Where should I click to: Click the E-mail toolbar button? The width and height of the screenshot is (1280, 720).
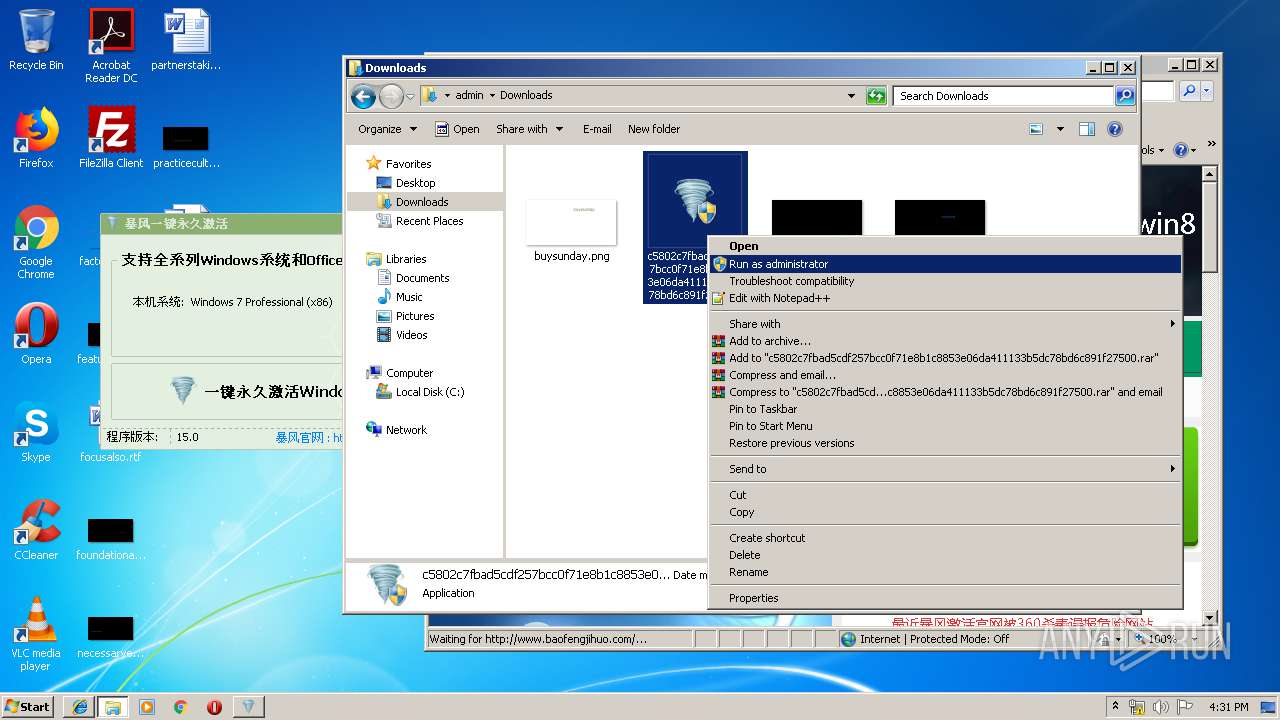point(597,129)
